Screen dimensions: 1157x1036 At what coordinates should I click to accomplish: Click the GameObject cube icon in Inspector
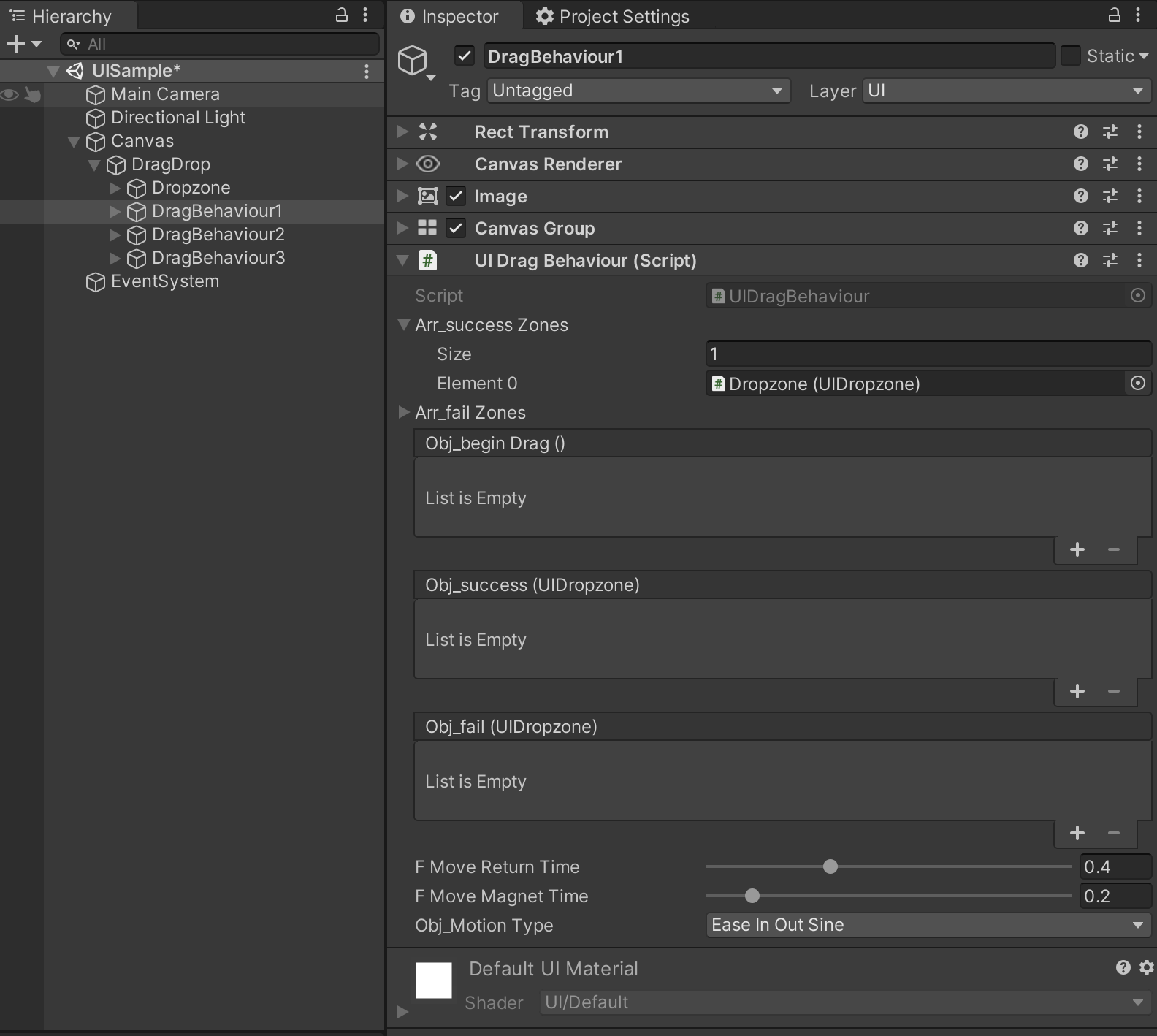[x=413, y=60]
